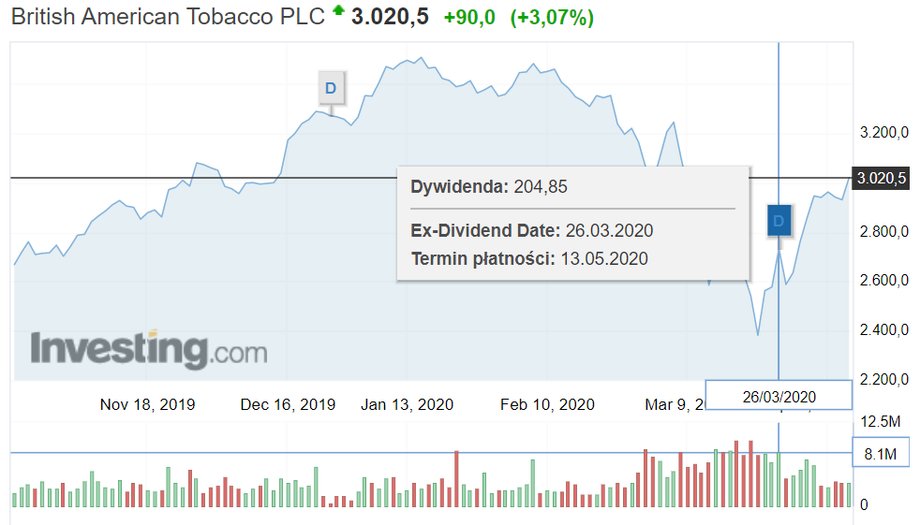This screenshot has width=920, height=525.
Task: Click the 26/03/2020 crosshair date box
Action: pyautogui.click(x=779, y=397)
